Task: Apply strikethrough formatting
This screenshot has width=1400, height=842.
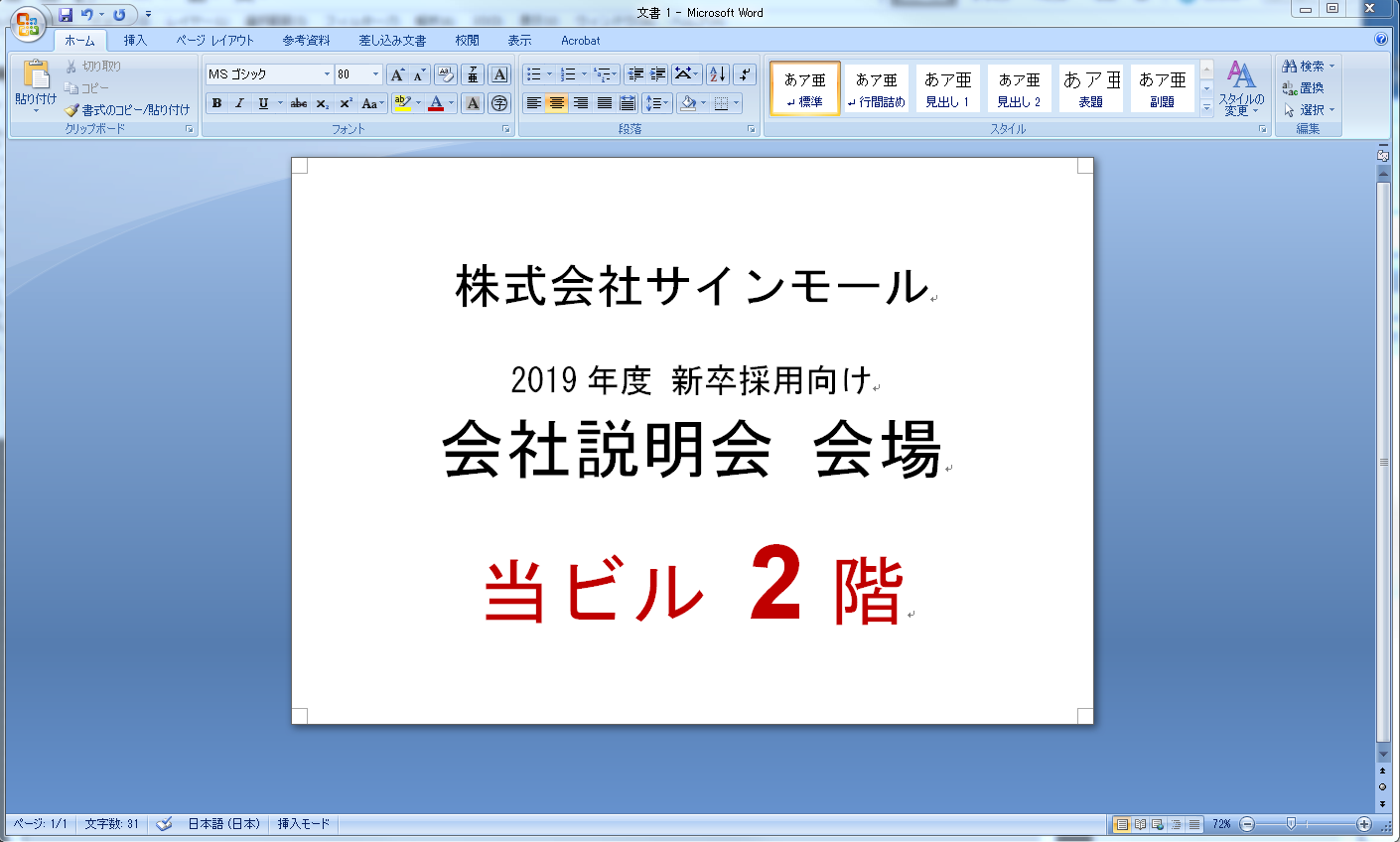Action: coord(299,103)
